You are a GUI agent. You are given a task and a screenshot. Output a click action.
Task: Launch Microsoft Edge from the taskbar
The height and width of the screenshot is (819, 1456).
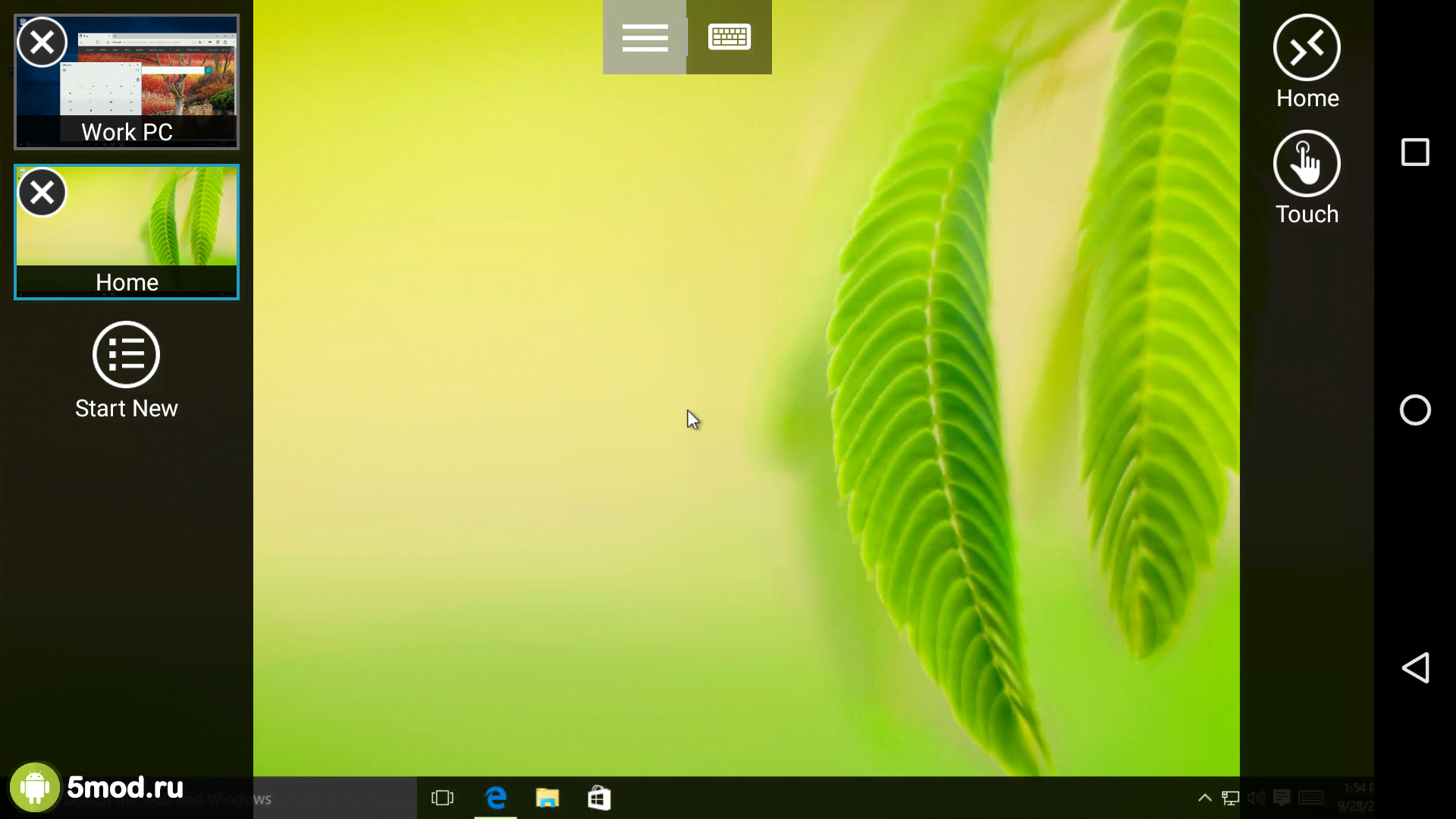coord(496,798)
